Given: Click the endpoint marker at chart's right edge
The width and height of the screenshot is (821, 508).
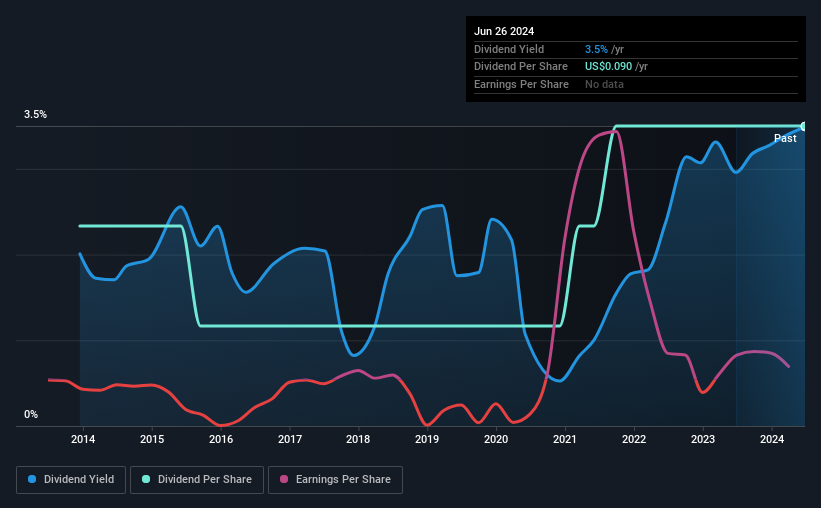Looking at the screenshot, I should (x=804, y=126).
